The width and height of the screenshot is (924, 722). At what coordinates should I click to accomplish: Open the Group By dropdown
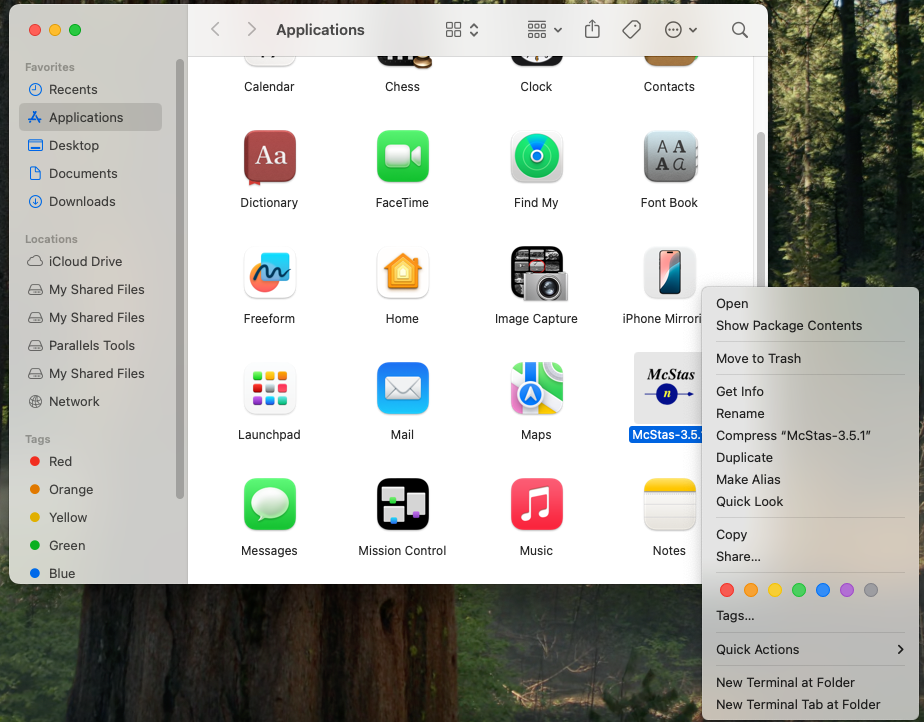[x=544, y=30]
